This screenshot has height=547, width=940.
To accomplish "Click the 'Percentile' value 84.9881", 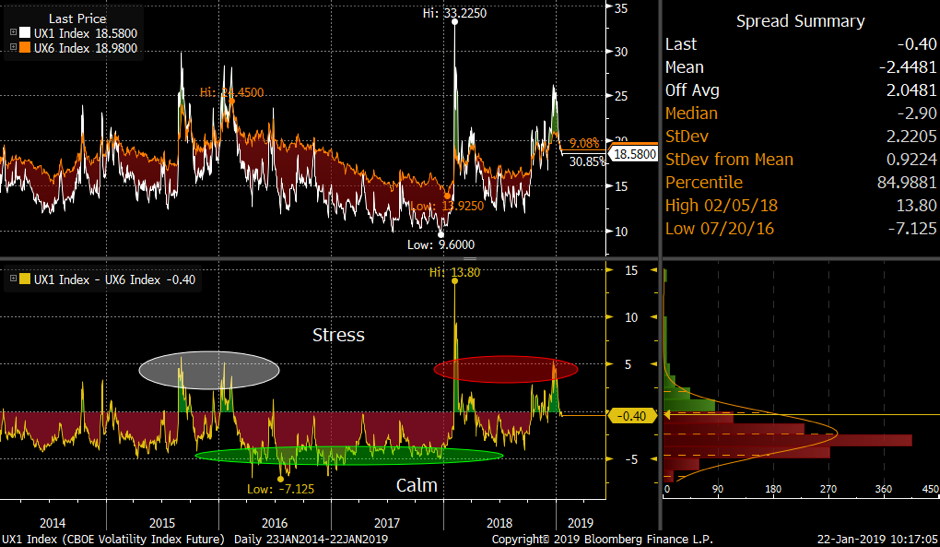I will [x=906, y=182].
